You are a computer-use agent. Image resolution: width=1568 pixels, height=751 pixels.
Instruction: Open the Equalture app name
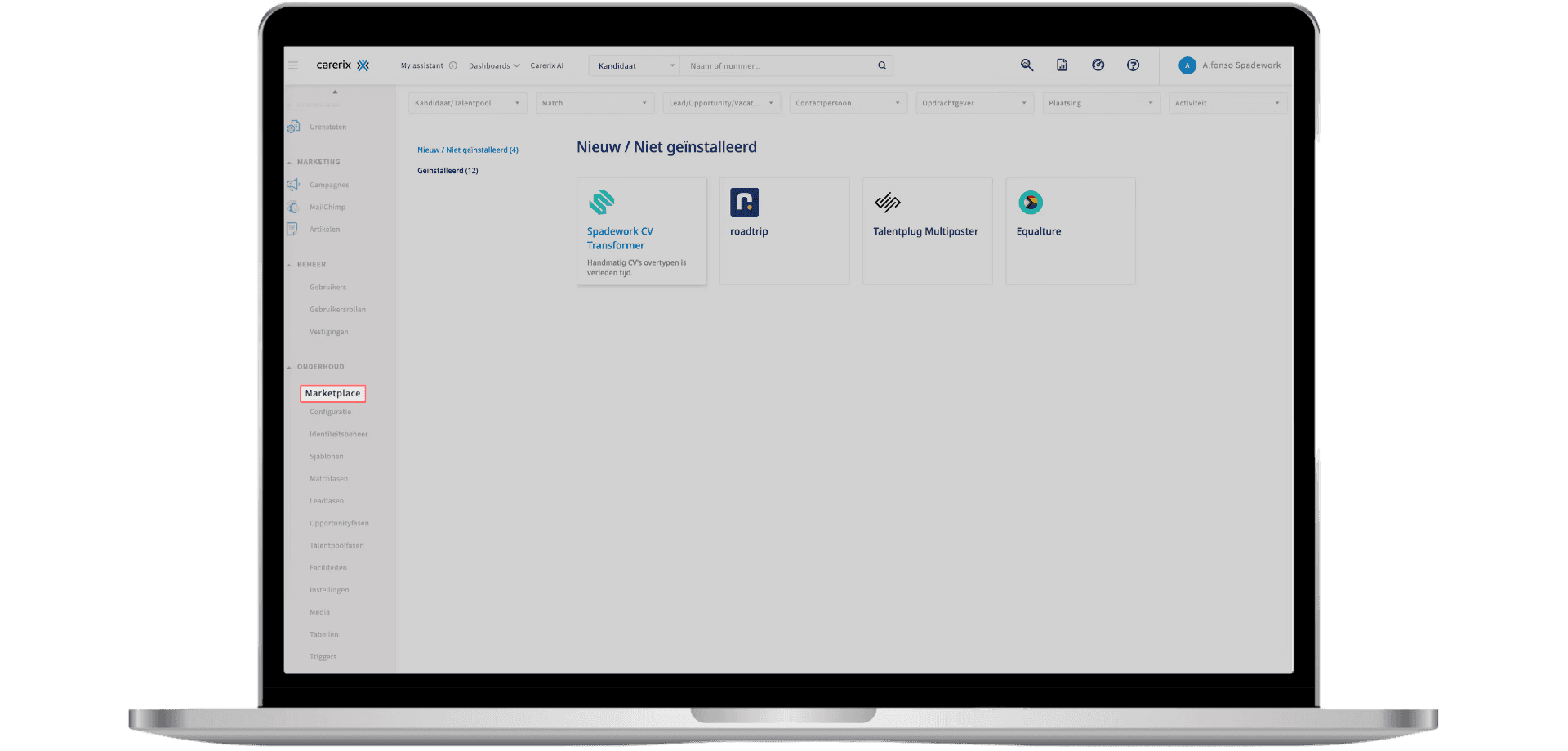pos(1039,232)
